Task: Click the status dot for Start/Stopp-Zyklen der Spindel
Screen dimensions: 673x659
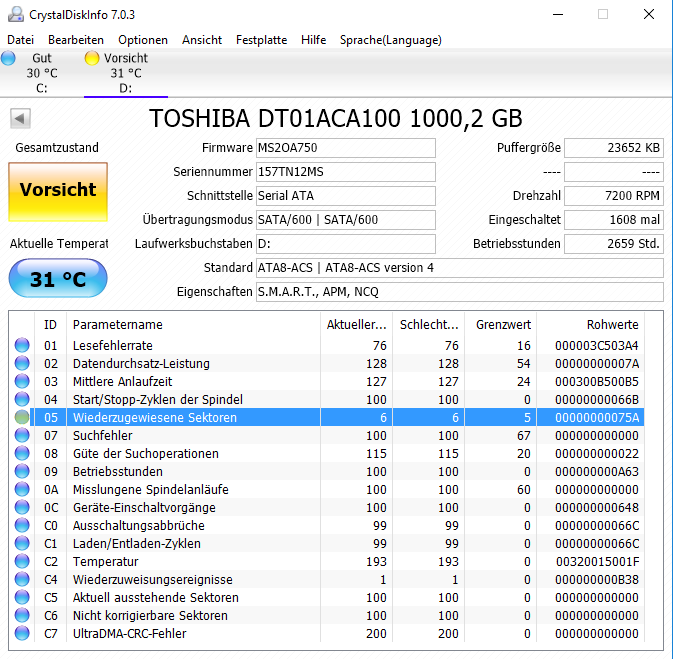Action: point(22,399)
